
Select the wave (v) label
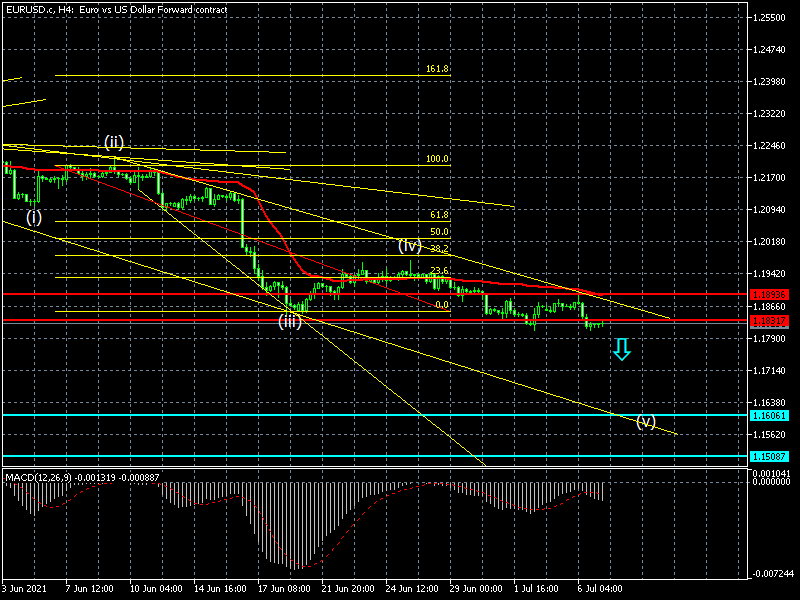(646, 421)
